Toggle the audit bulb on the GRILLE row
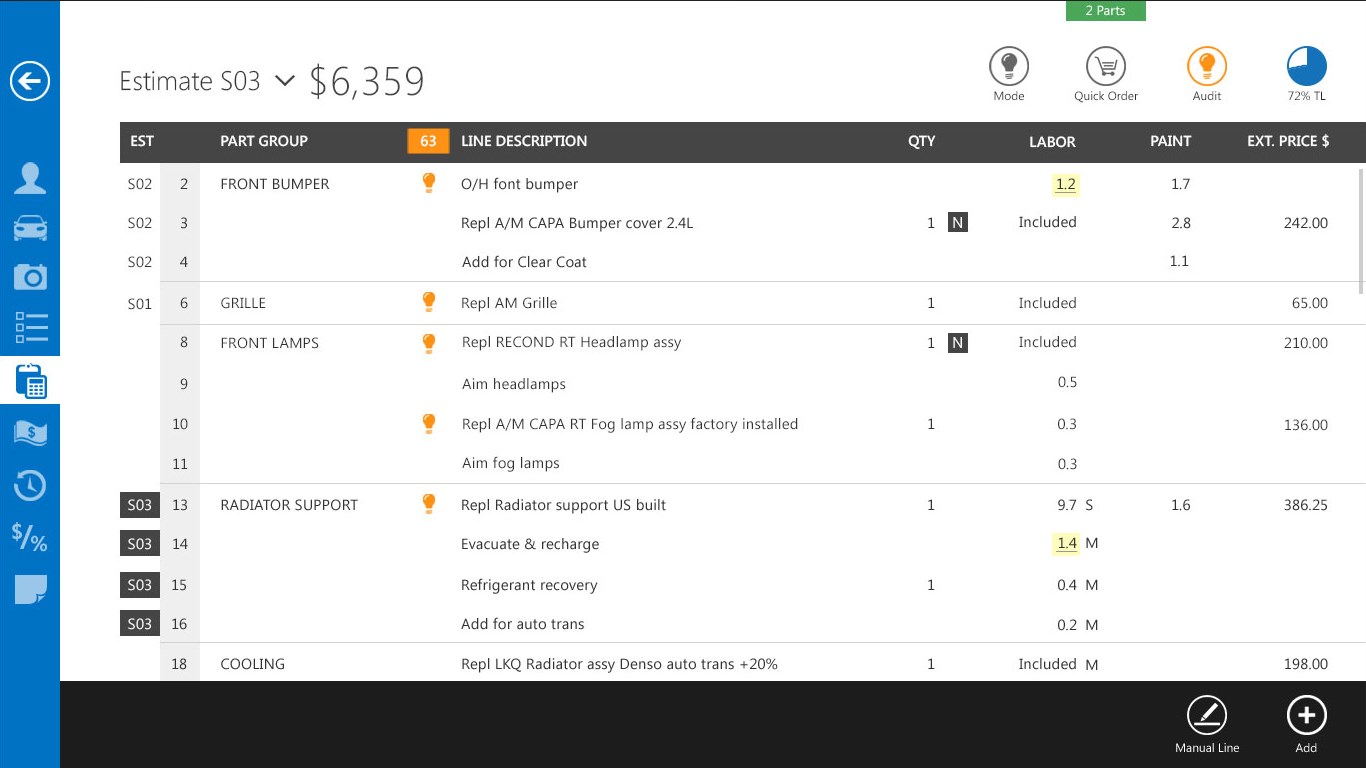1366x768 pixels. [428, 302]
